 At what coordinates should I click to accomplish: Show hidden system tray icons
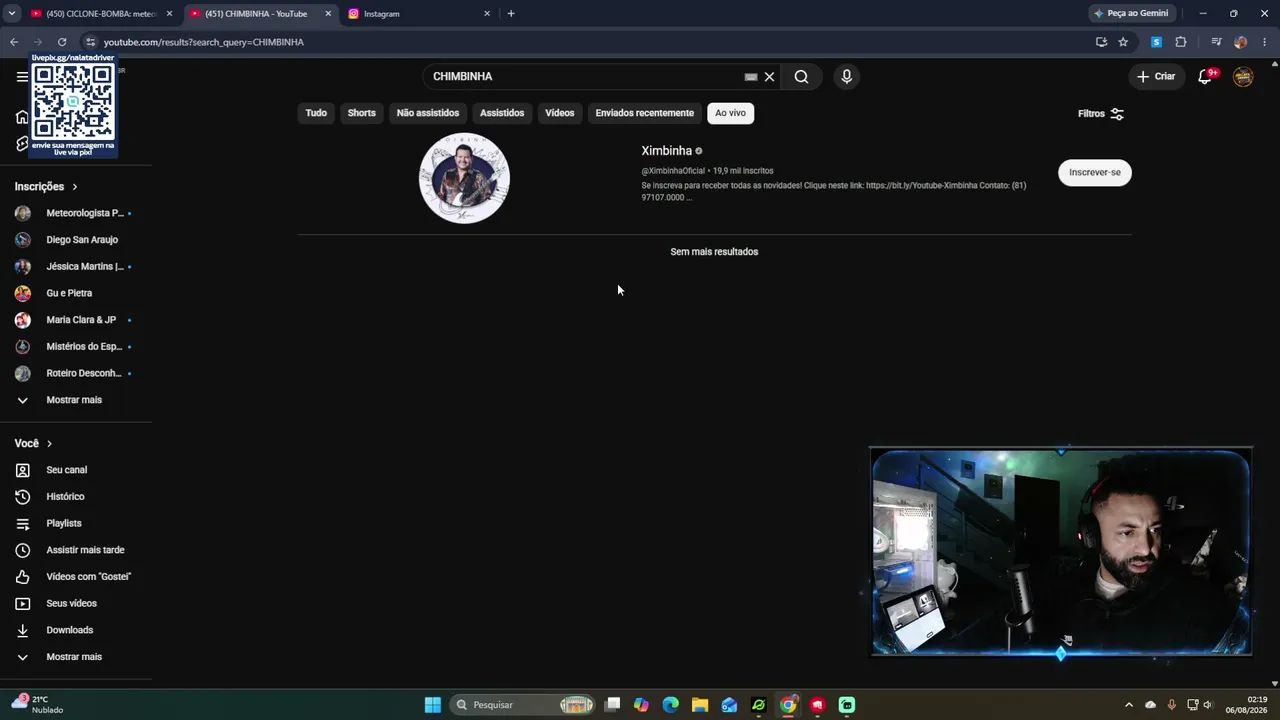point(1129,705)
